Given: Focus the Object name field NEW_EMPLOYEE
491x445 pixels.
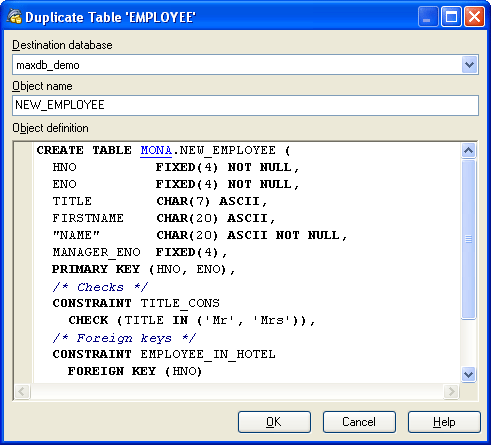Looking at the screenshot, I should click(x=245, y=105).
